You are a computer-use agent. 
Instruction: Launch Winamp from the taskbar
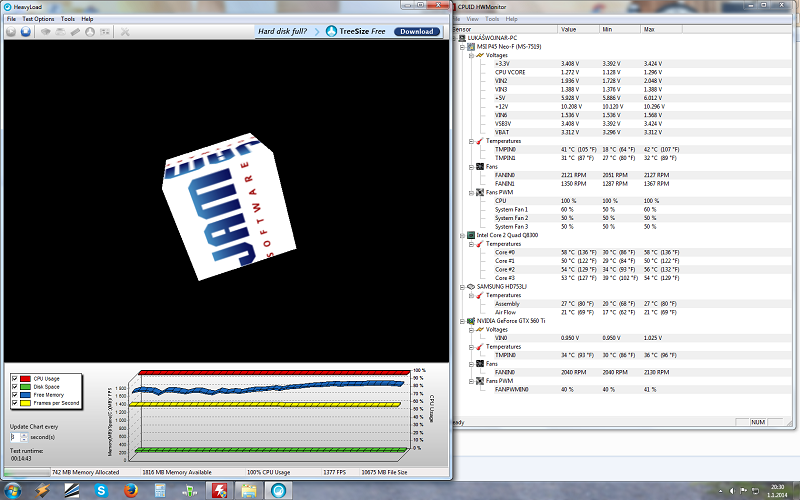point(42,491)
